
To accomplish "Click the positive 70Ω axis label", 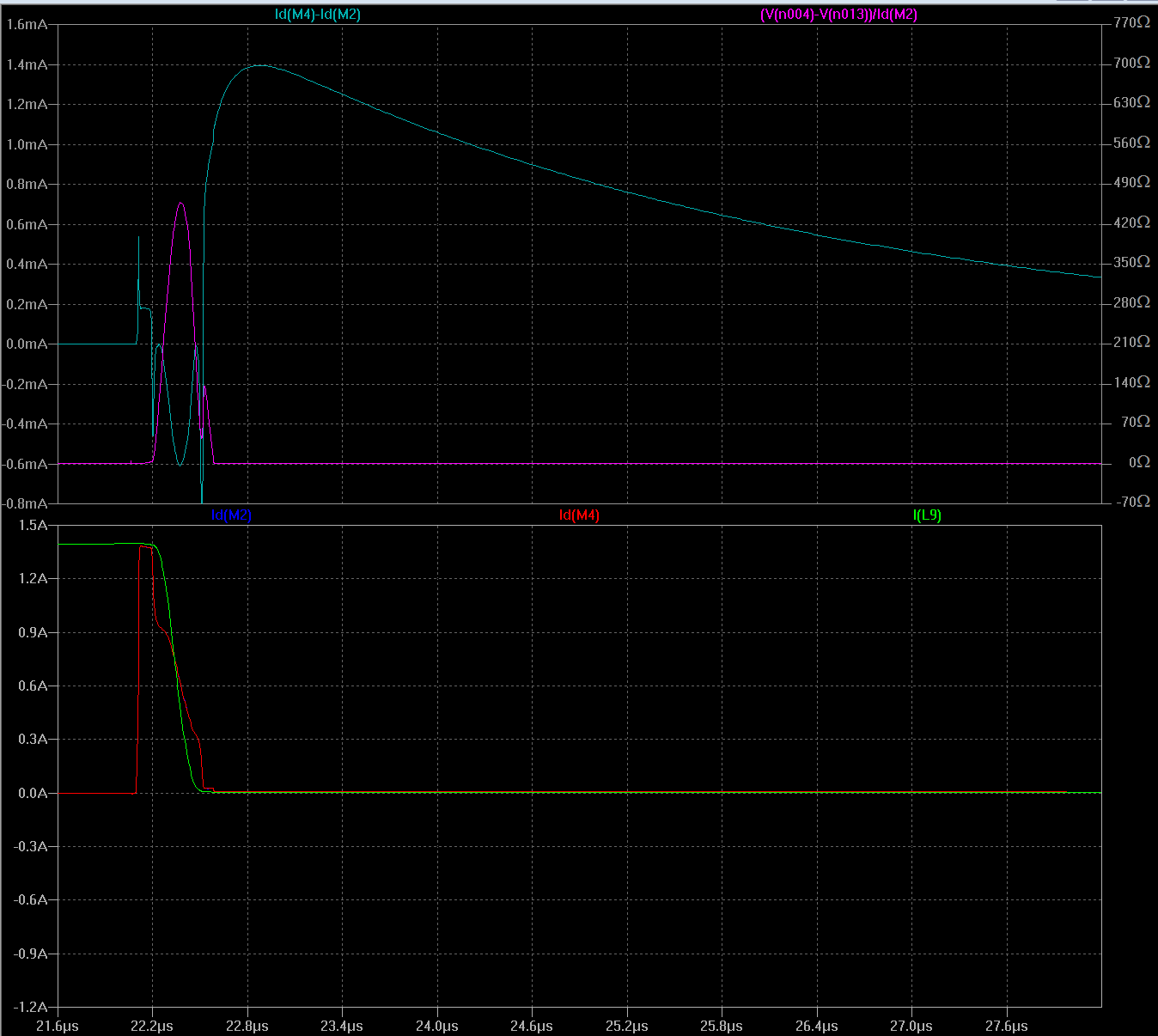I will (1136, 423).
